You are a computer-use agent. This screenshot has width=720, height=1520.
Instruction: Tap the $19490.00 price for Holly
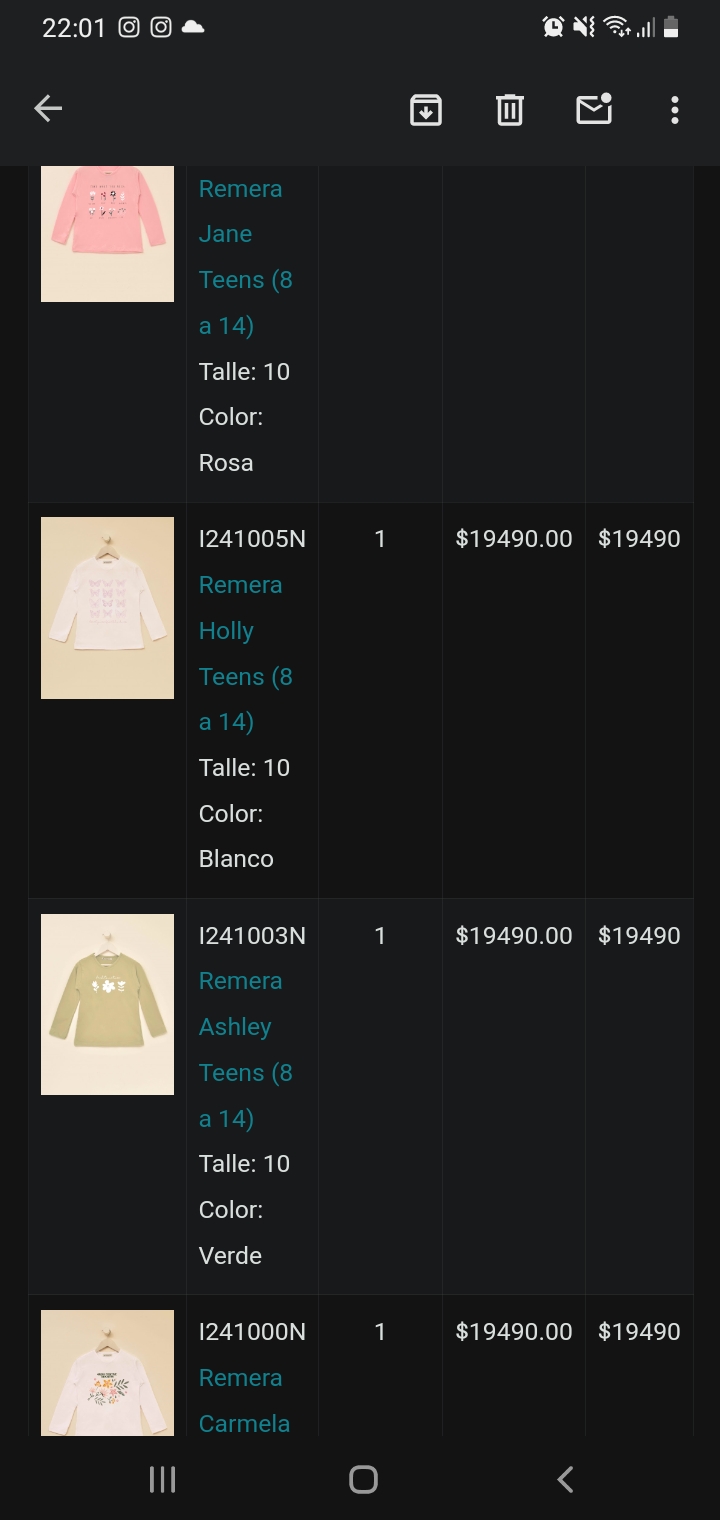[514, 539]
